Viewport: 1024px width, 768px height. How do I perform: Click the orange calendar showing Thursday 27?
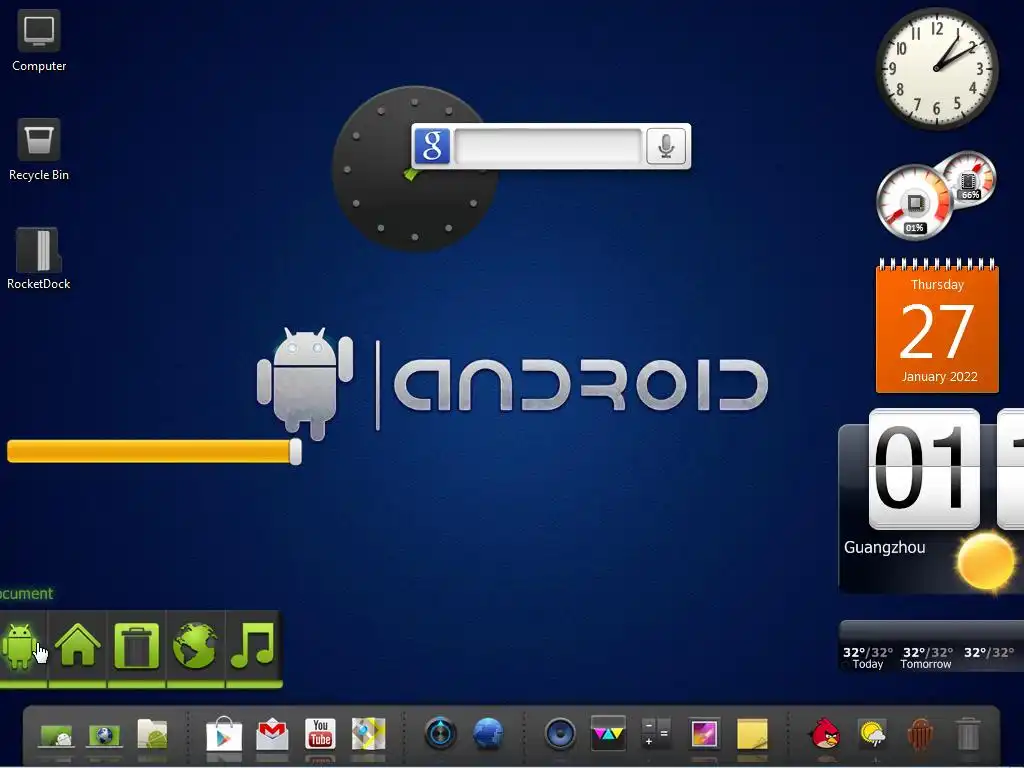tap(937, 326)
